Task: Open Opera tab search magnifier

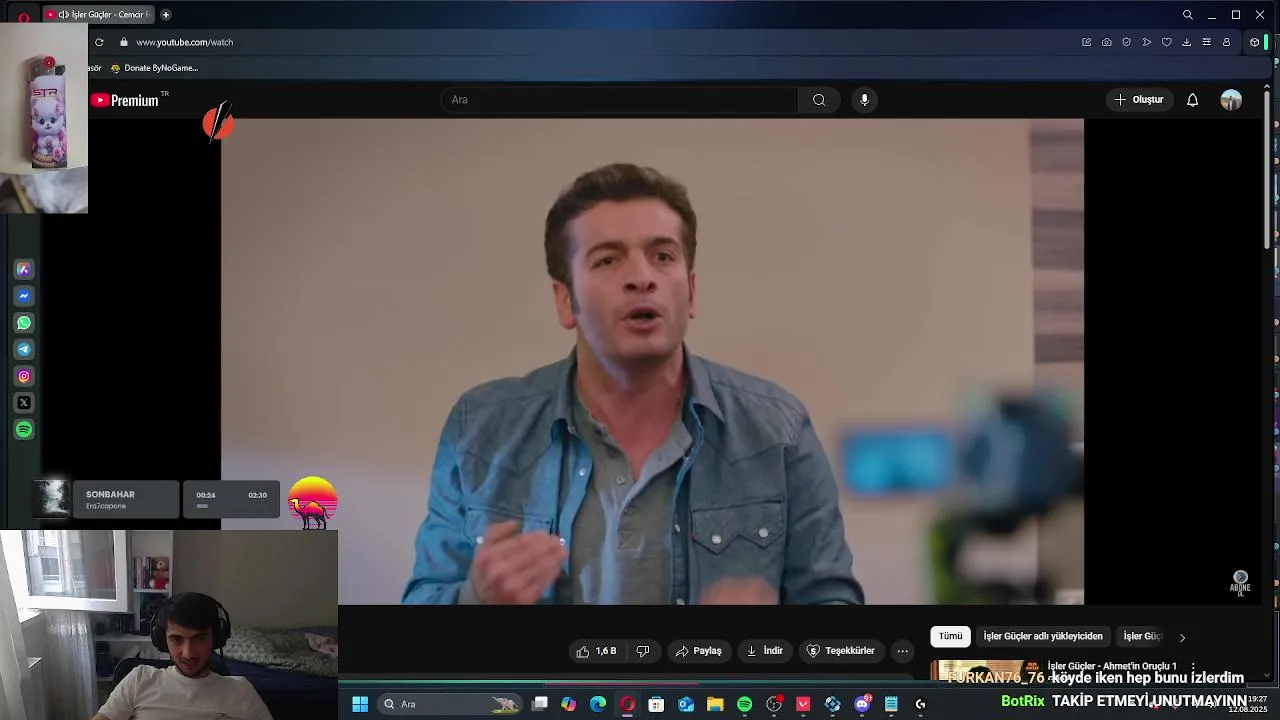Action: coord(1188,15)
